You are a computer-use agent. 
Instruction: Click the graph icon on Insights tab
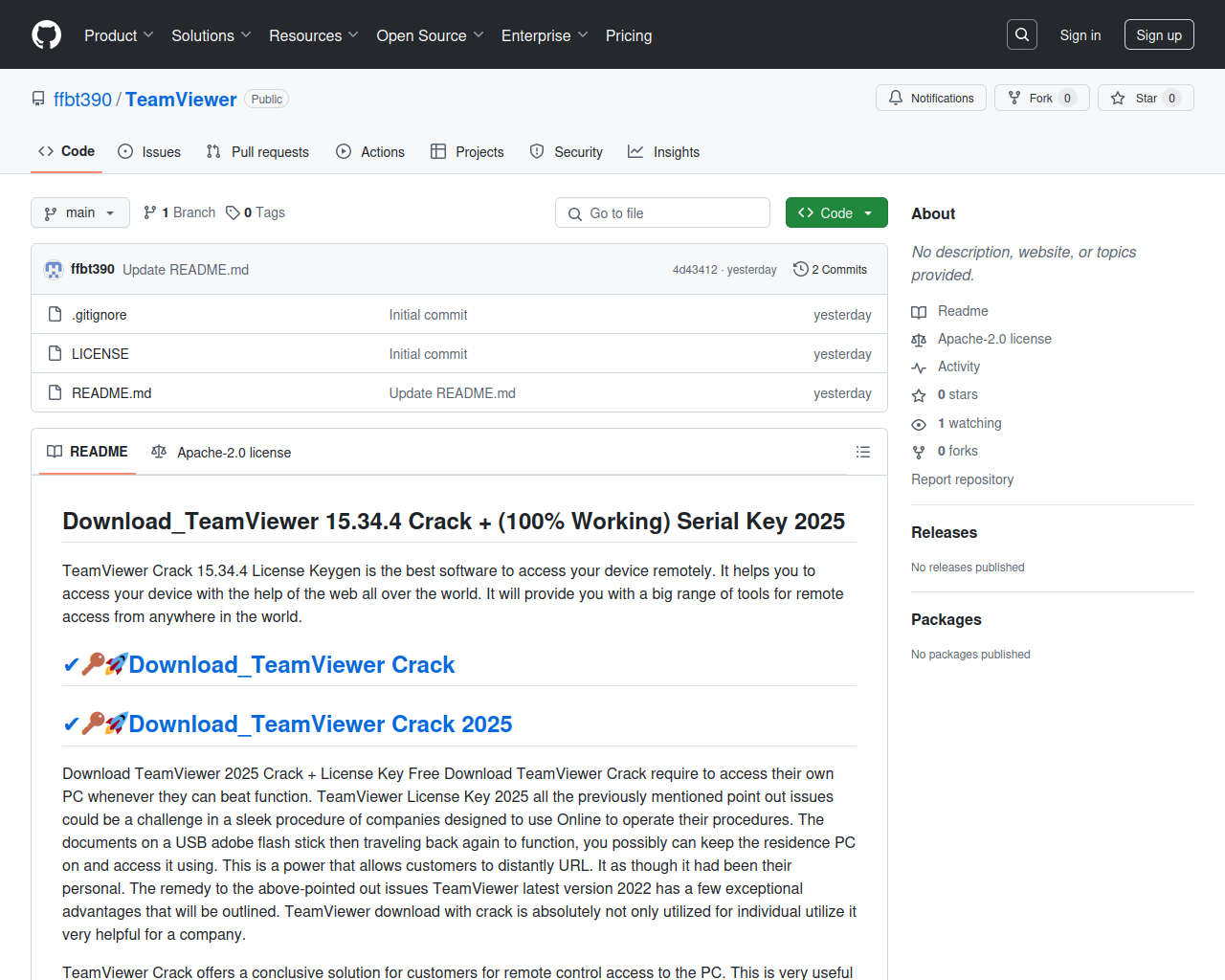pyautogui.click(x=635, y=151)
